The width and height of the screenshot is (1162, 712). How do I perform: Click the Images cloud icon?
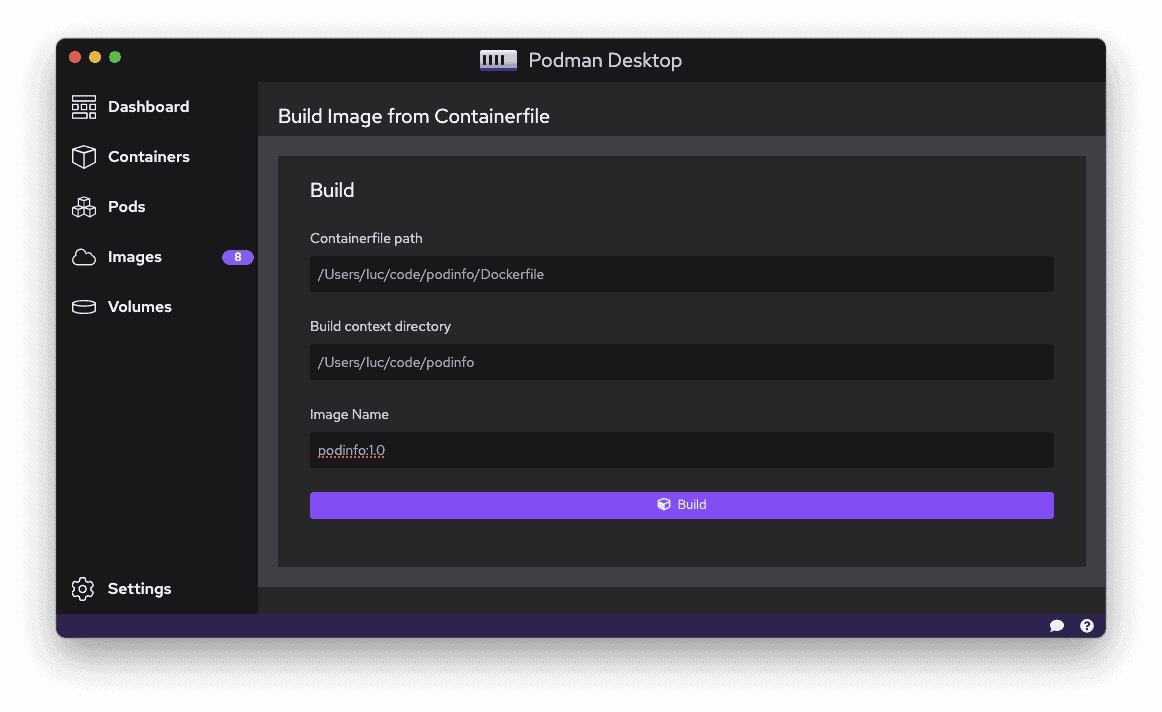point(84,257)
